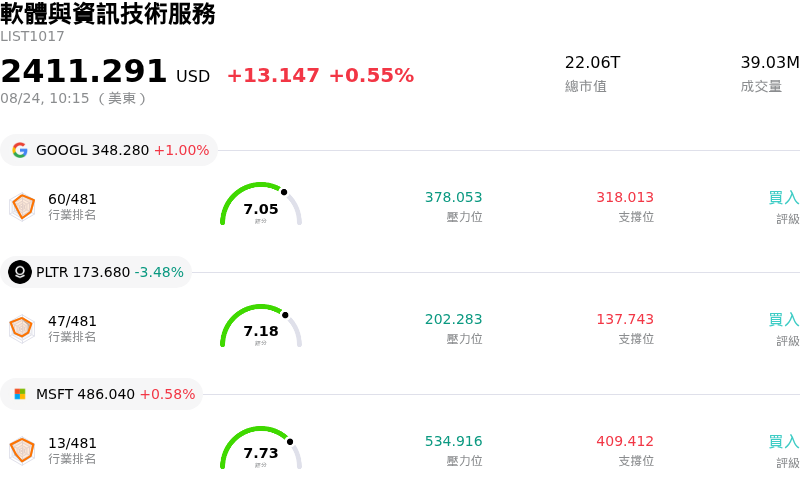800x488 pixels.
Task: Click the 60/481 industry rank text
Action: pos(72,199)
